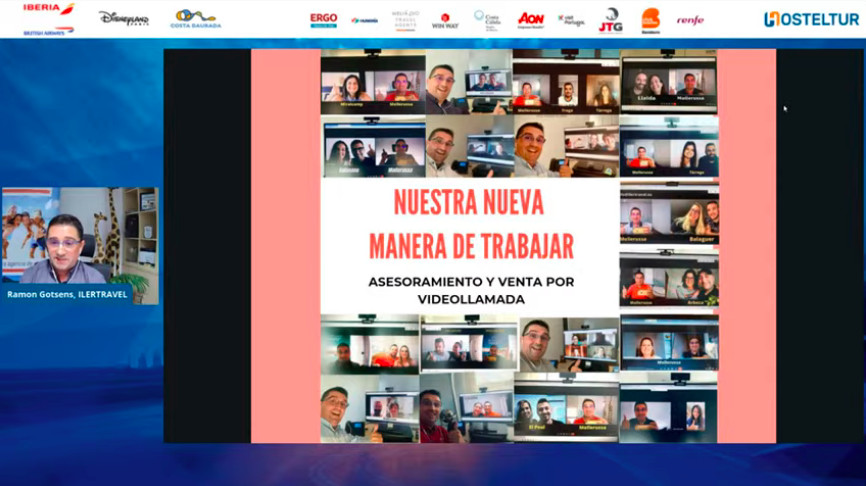Click the British Airways logo
866x486 pixels.
[49, 30]
